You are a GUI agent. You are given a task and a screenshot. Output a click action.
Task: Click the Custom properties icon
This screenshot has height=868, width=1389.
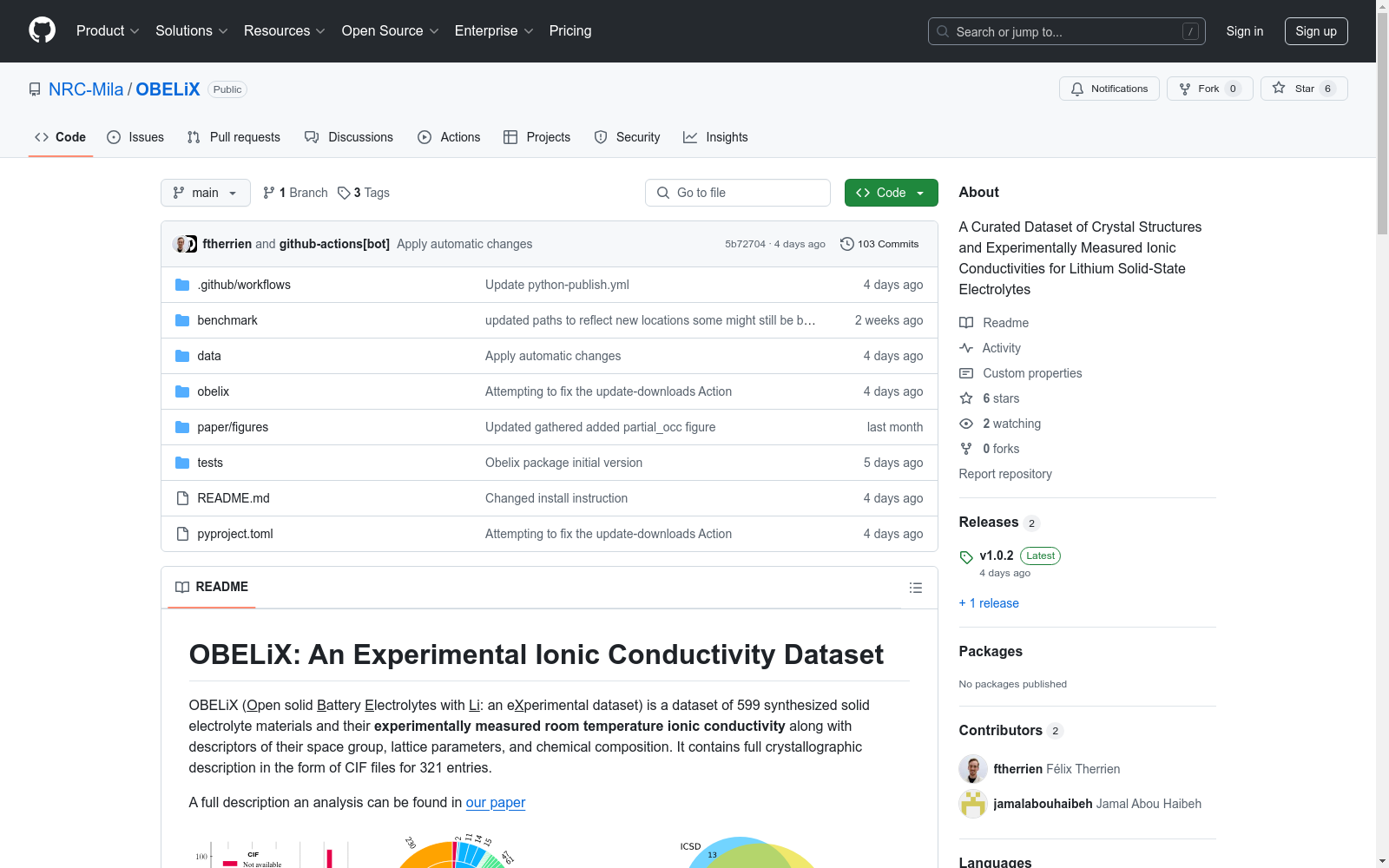pos(966,373)
